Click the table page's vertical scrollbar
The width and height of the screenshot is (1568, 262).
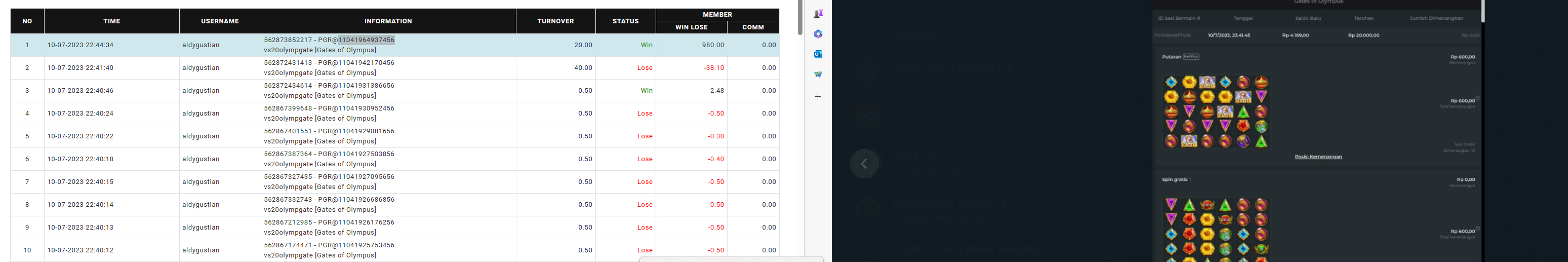coord(800,17)
